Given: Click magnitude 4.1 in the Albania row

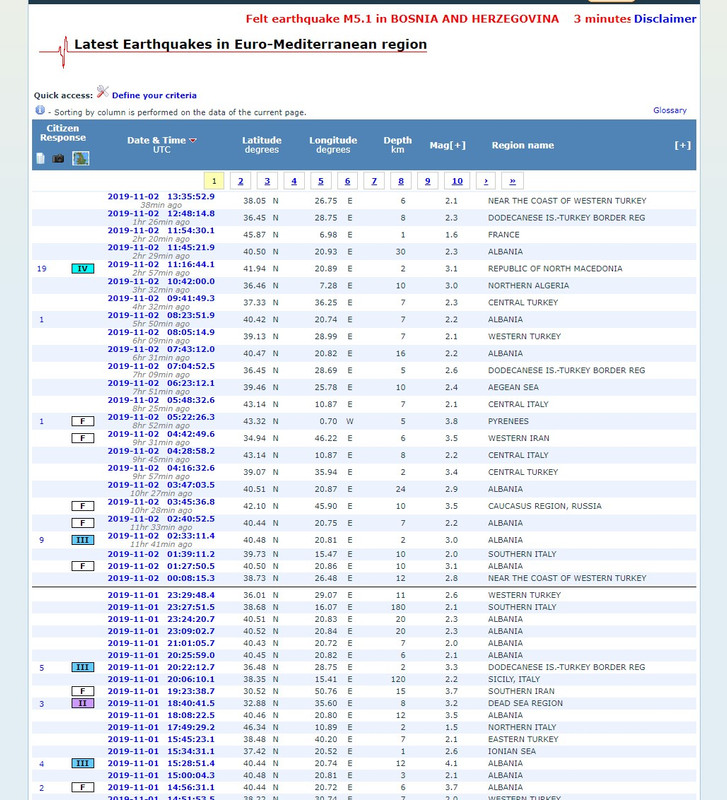Looking at the screenshot, I should point(451,763).
